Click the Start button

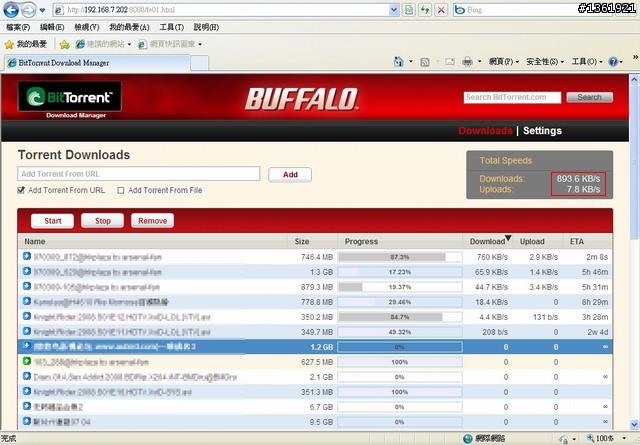coord(53,221)
